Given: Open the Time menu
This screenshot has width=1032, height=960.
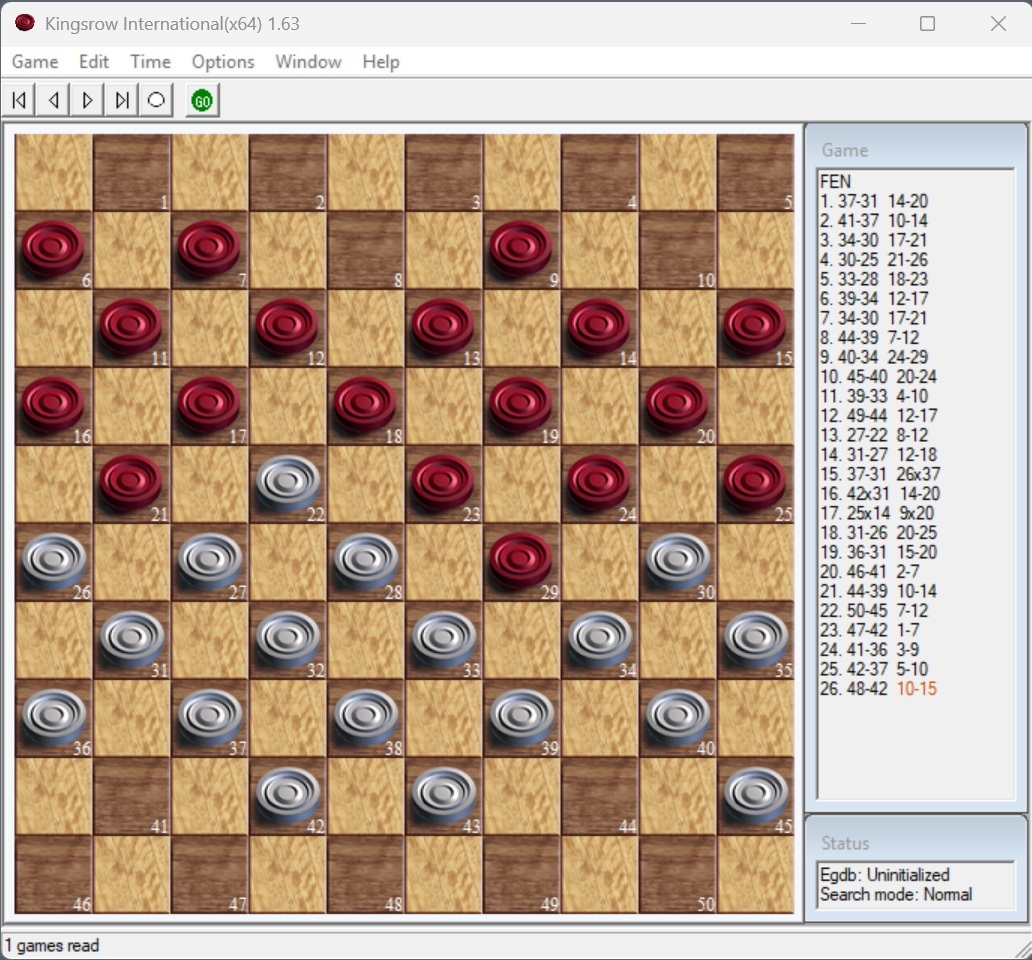Looking at the screenshot, I should click(x=150, y=62).
